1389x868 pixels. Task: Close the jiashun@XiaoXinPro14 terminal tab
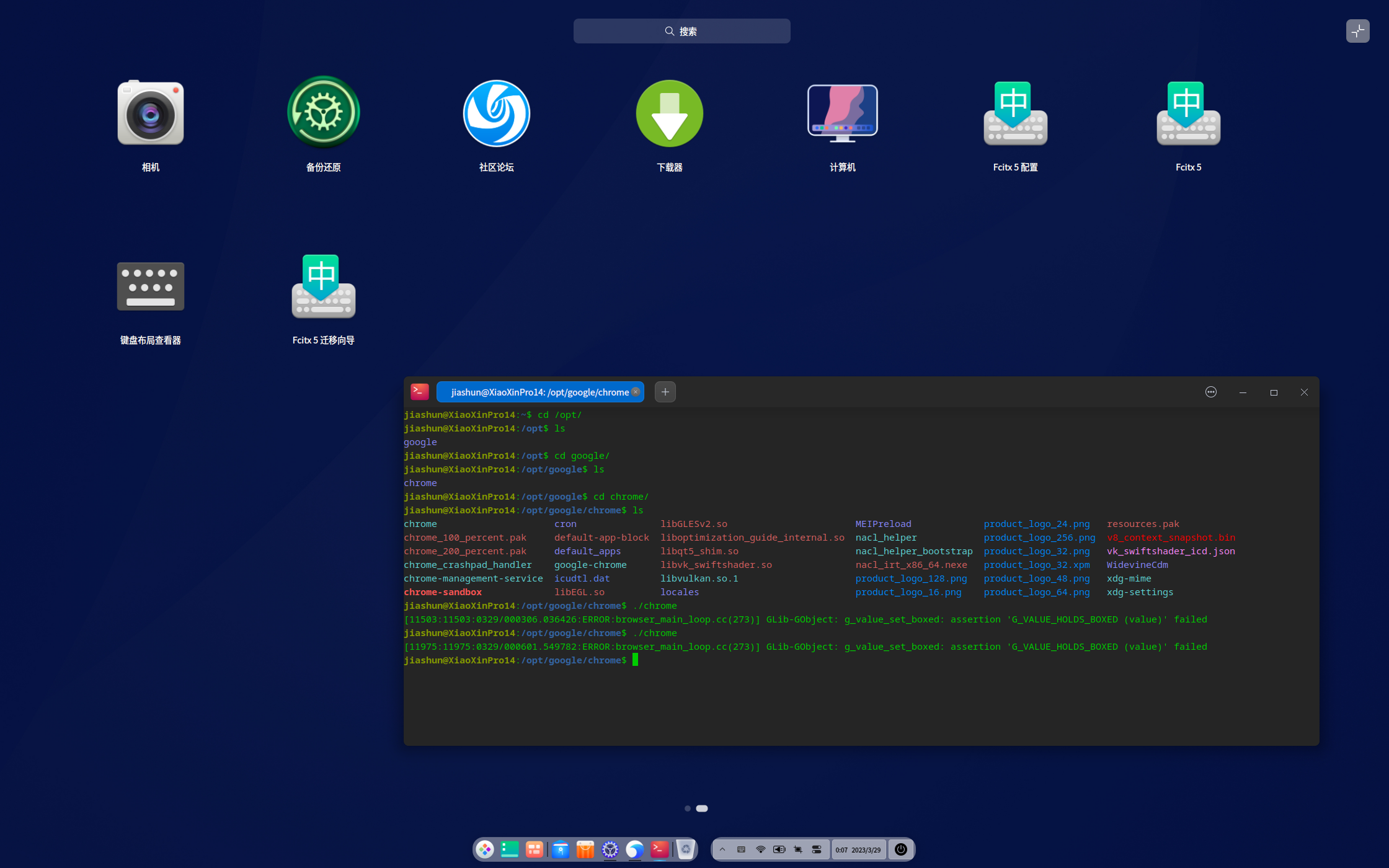coord(636,392)
